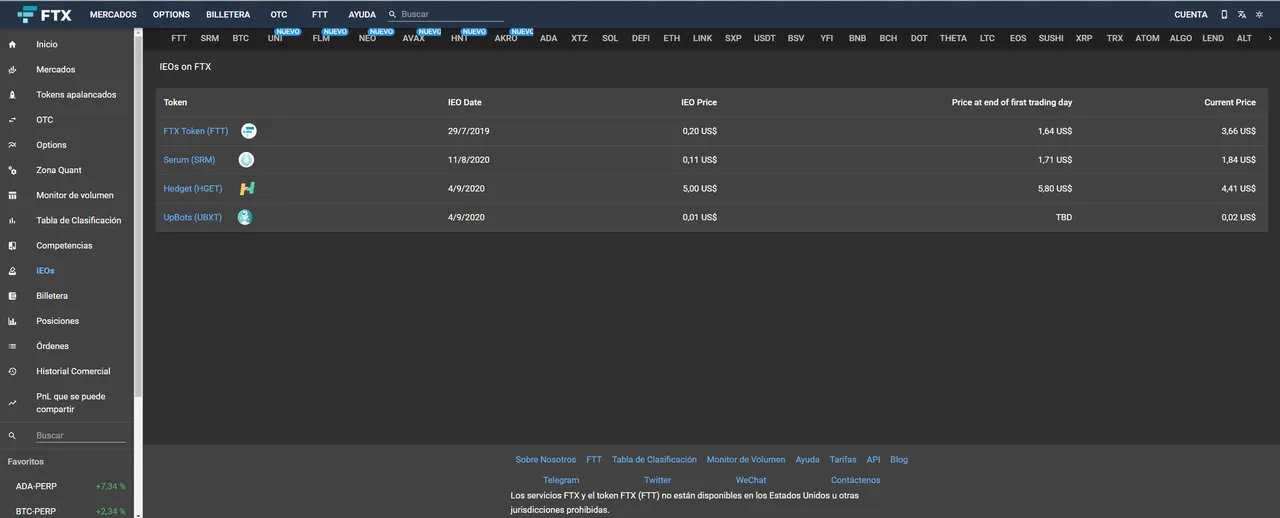
Task: Click the FTX logo
Action: pyautogui.click(x=45, y=14)
